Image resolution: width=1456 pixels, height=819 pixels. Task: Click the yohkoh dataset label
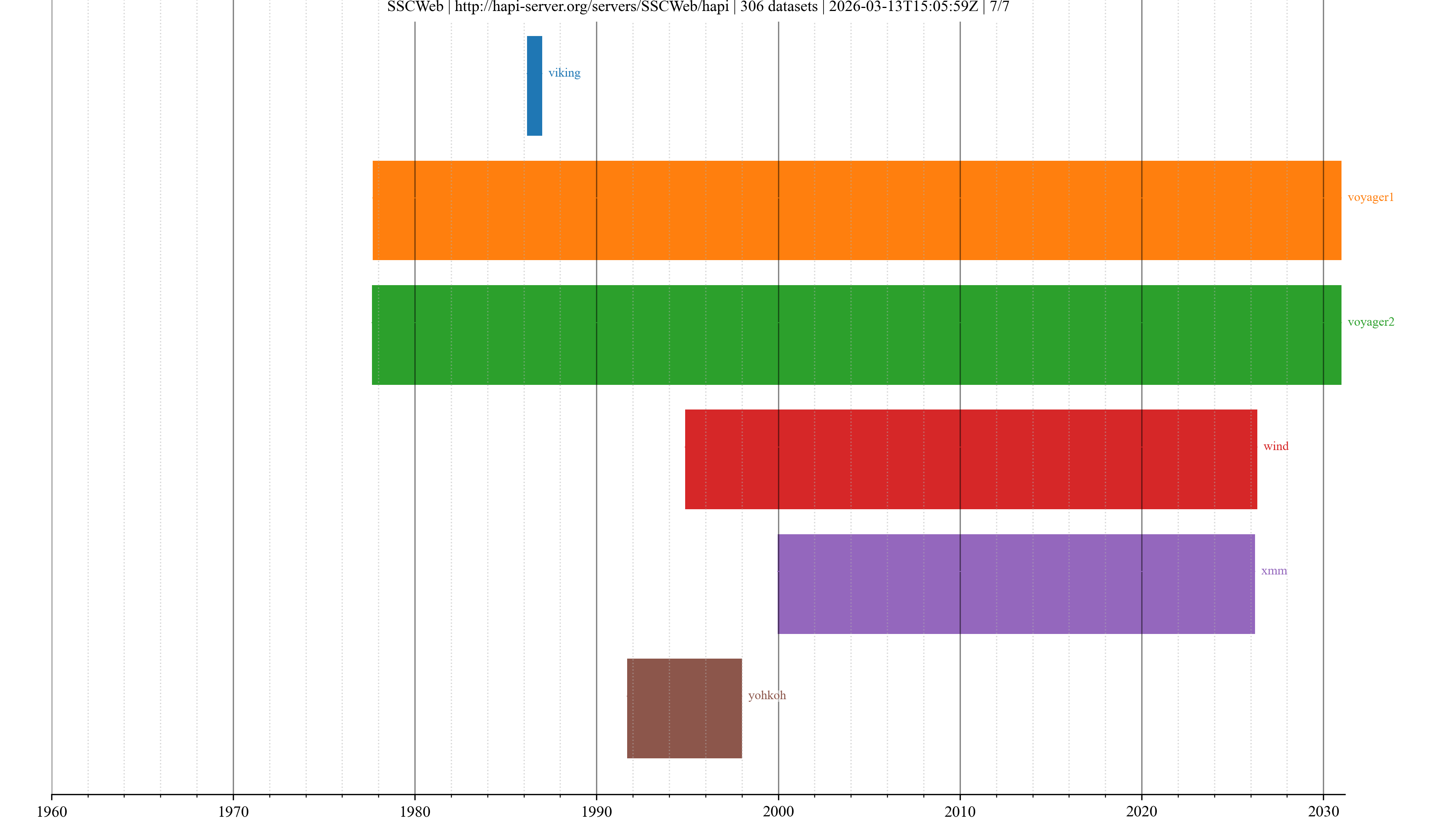[x=766, y=695]
